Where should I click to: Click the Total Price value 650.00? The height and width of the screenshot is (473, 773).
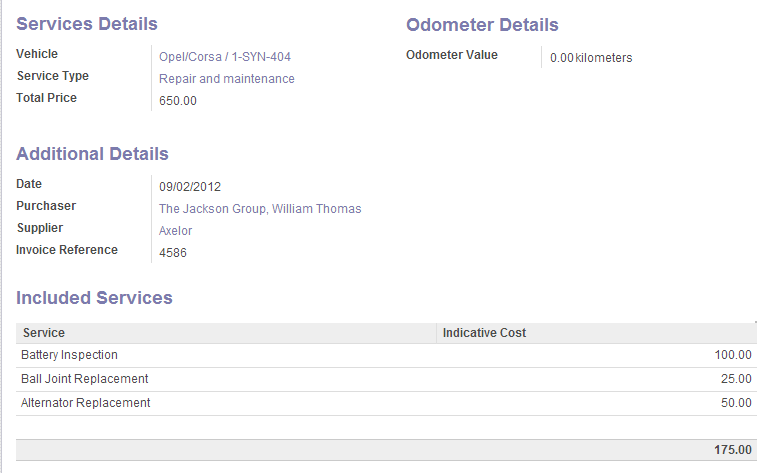coord(178,101)
